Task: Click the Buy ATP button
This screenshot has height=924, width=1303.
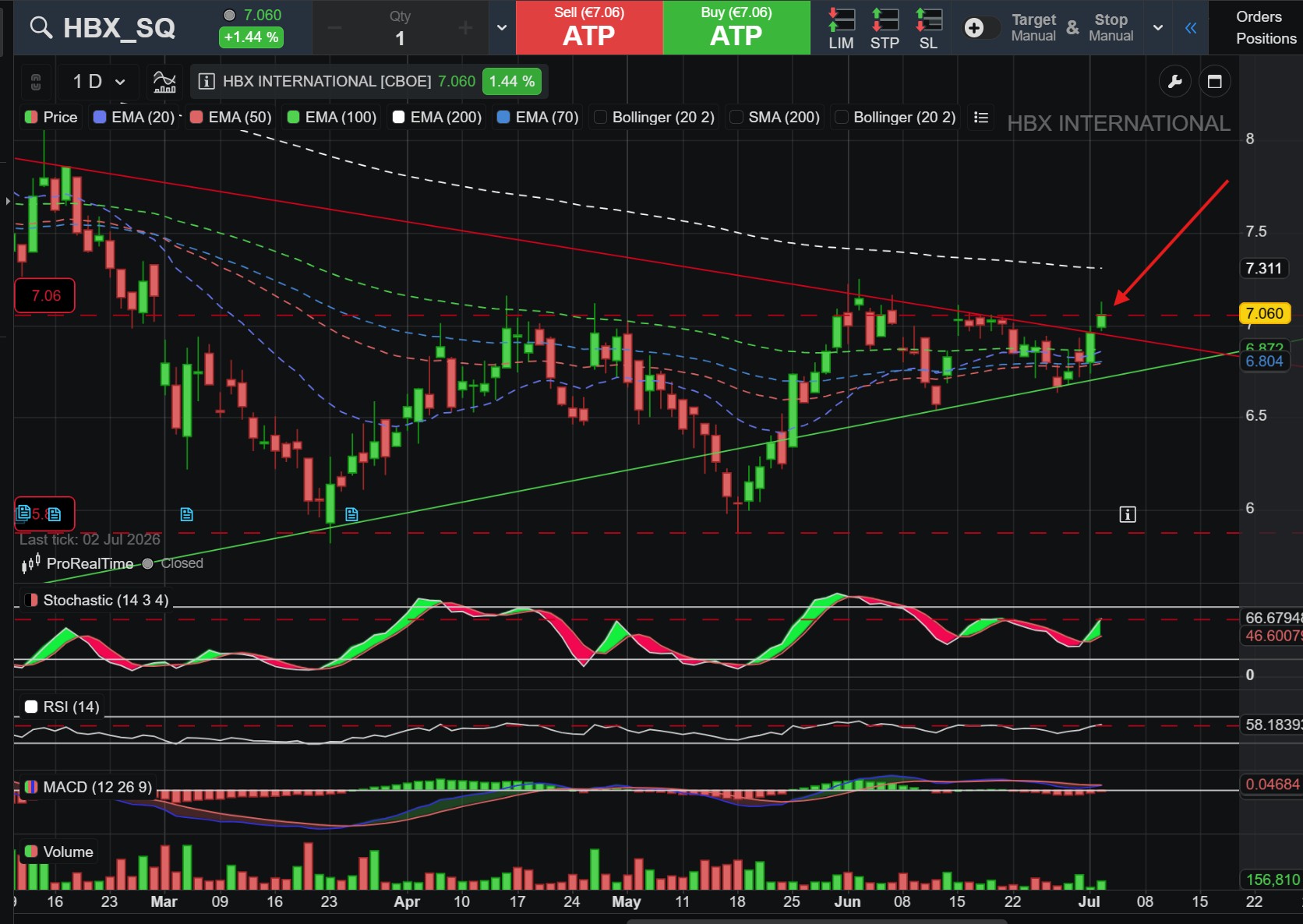Action: click(736, 27)
